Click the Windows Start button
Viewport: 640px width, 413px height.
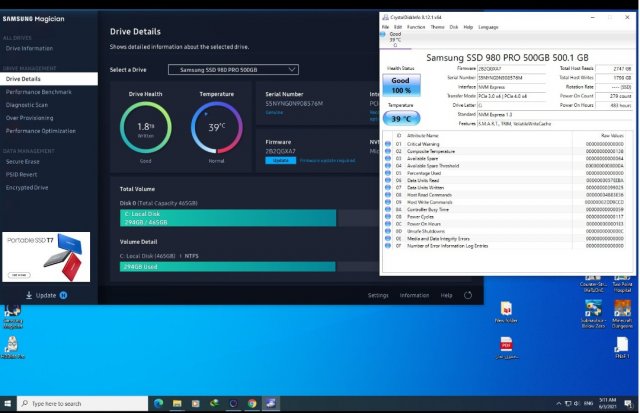(9, 403)
